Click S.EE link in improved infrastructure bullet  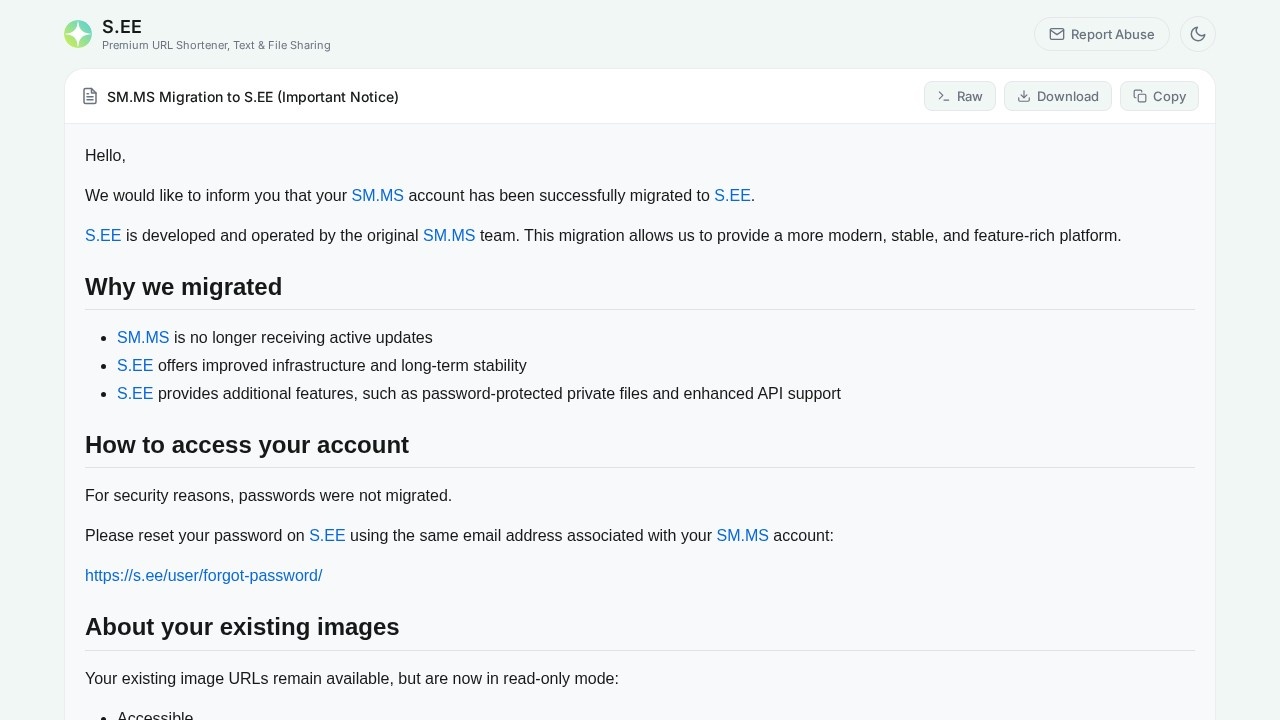tap(135, 366)
